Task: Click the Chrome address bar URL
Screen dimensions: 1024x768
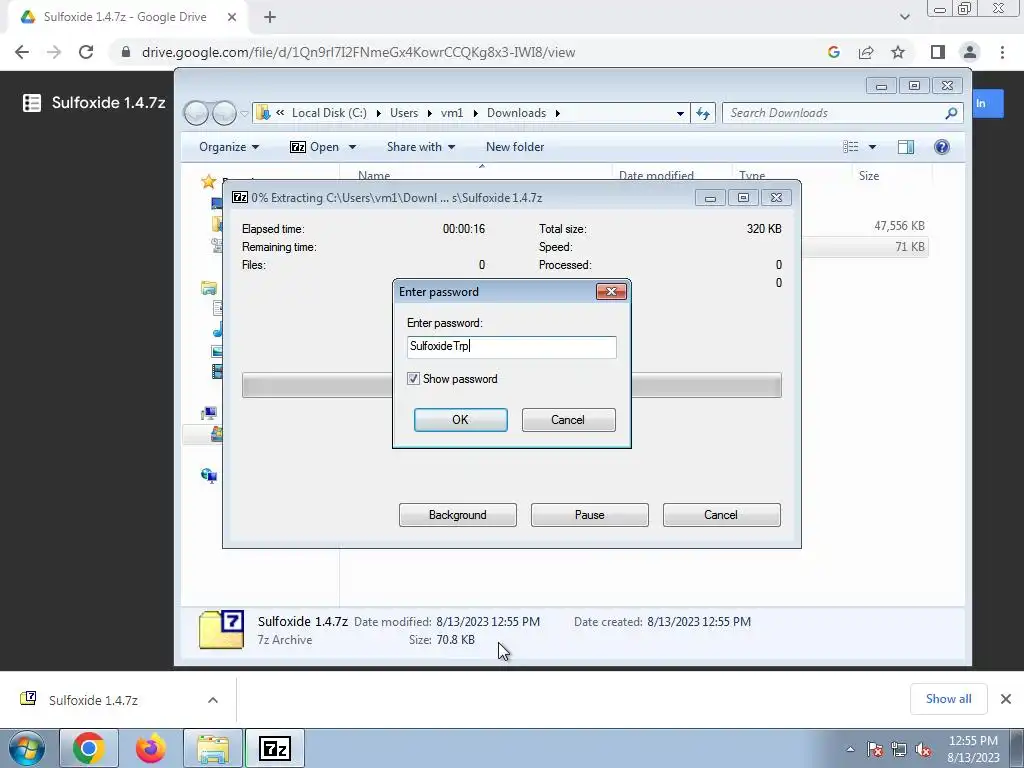Action: point(359,52)
